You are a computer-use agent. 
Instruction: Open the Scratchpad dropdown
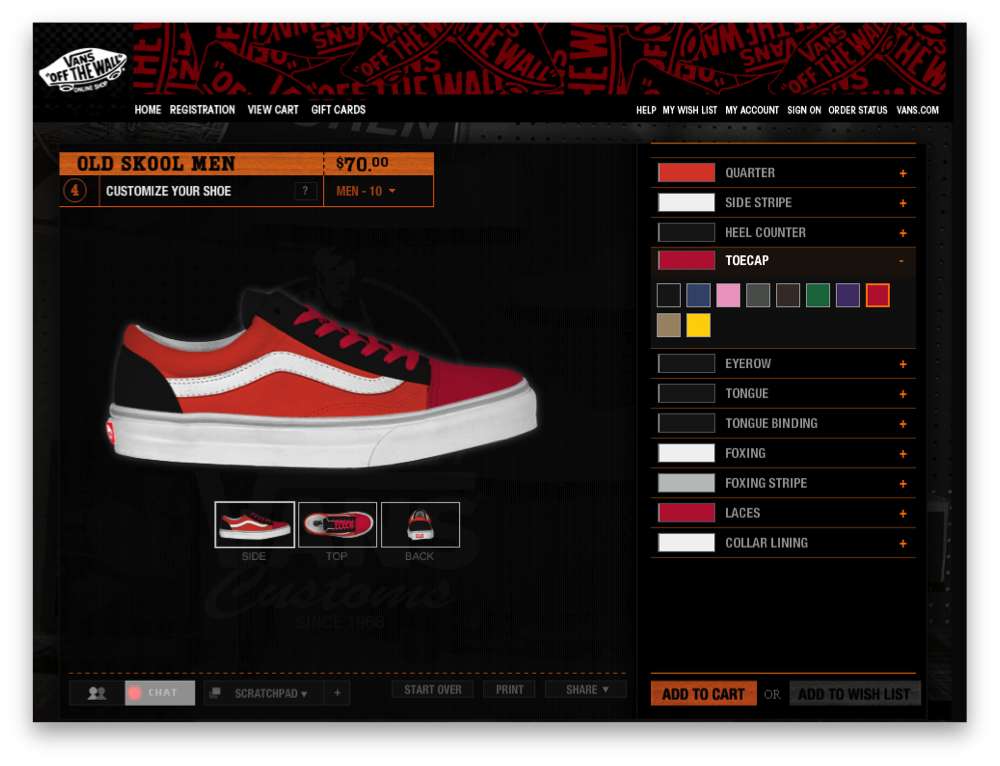pyautogui.click(x=264, y=693)
